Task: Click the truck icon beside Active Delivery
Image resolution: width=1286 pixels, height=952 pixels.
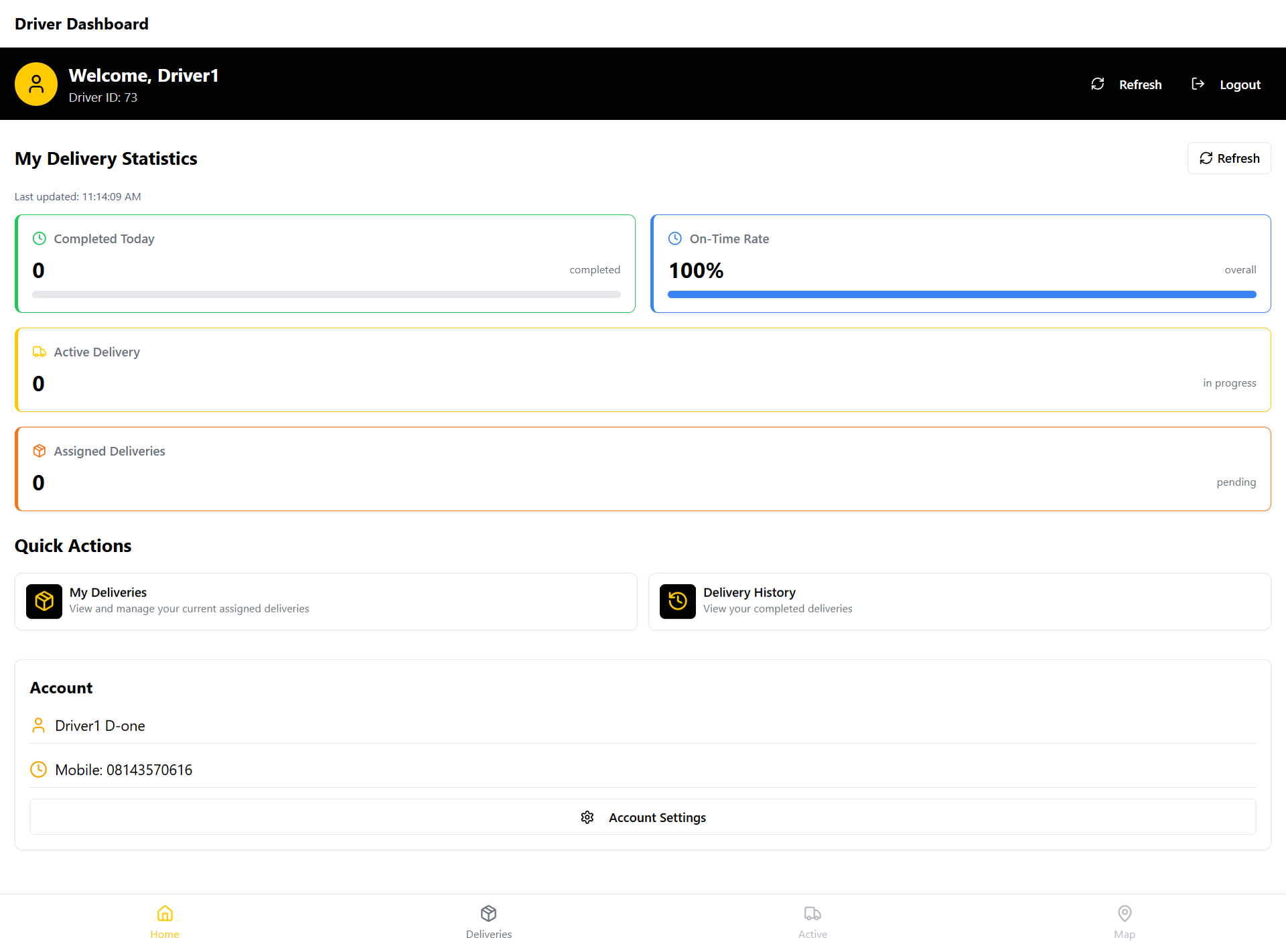Action: [40, 352]
